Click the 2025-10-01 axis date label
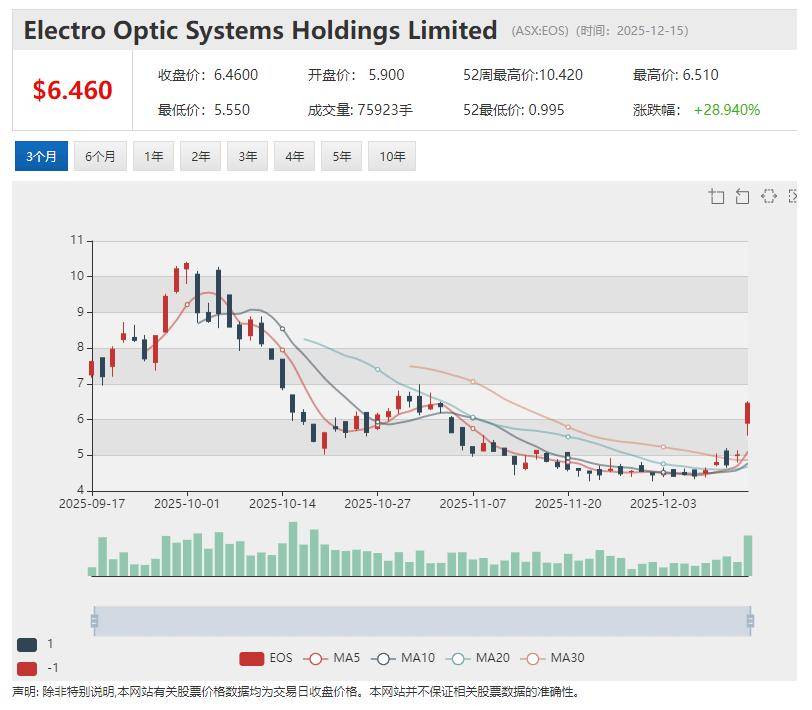This screenshot has width=812, height=710. [x=187, y=503]
